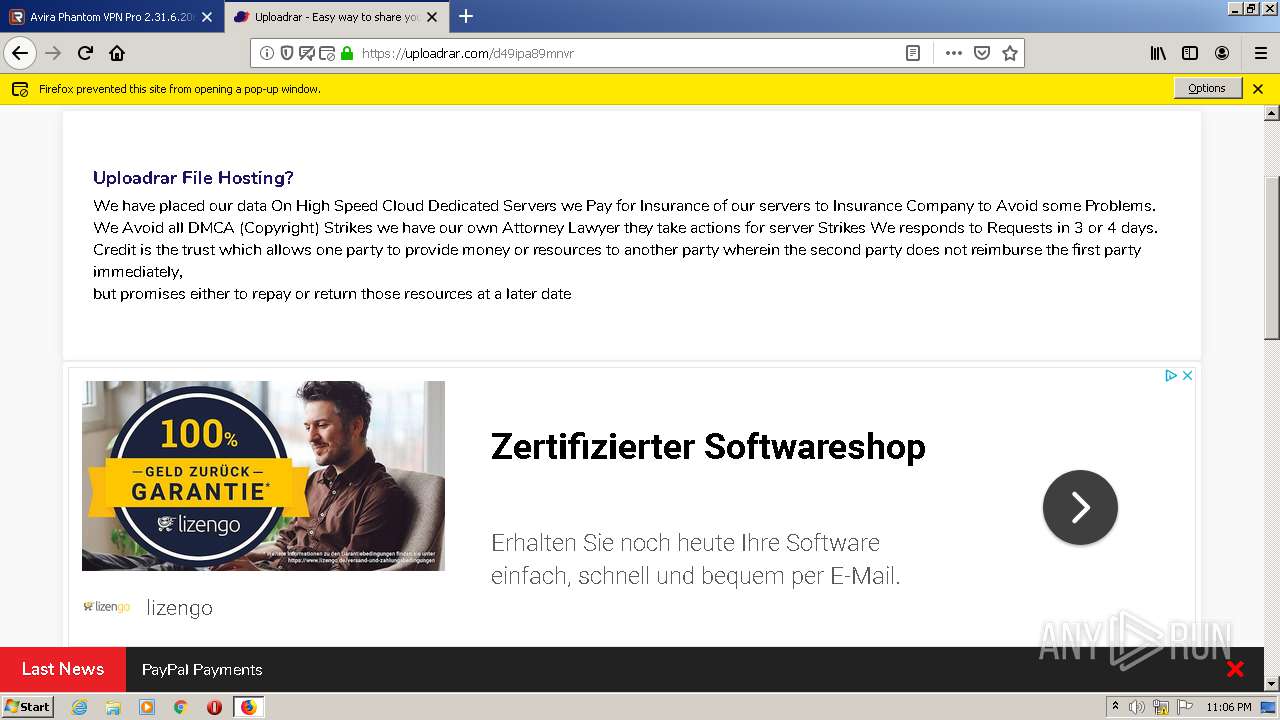Click the Last News label
Viewport: 1280px width, 720px height.
pos(63,669)
